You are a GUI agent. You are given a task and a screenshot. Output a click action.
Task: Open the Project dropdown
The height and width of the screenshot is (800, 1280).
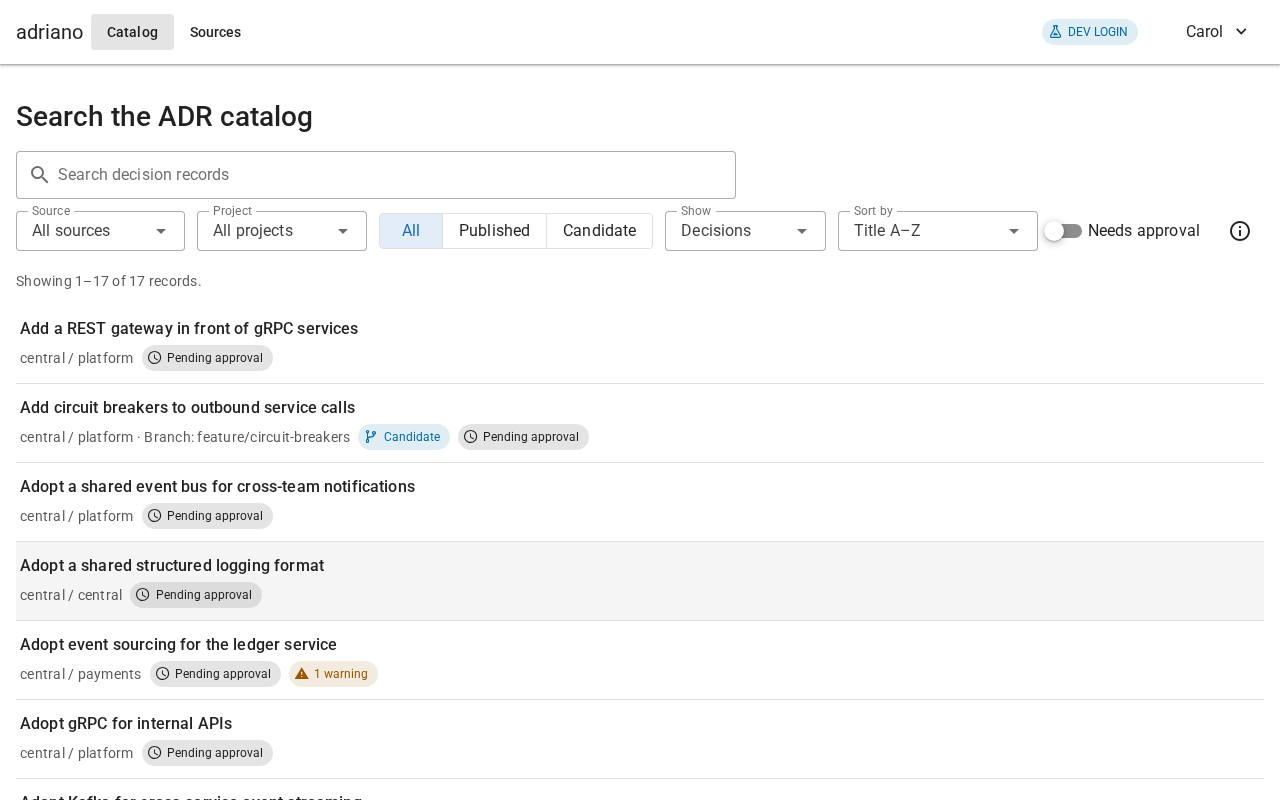click(x=282, y=231)
